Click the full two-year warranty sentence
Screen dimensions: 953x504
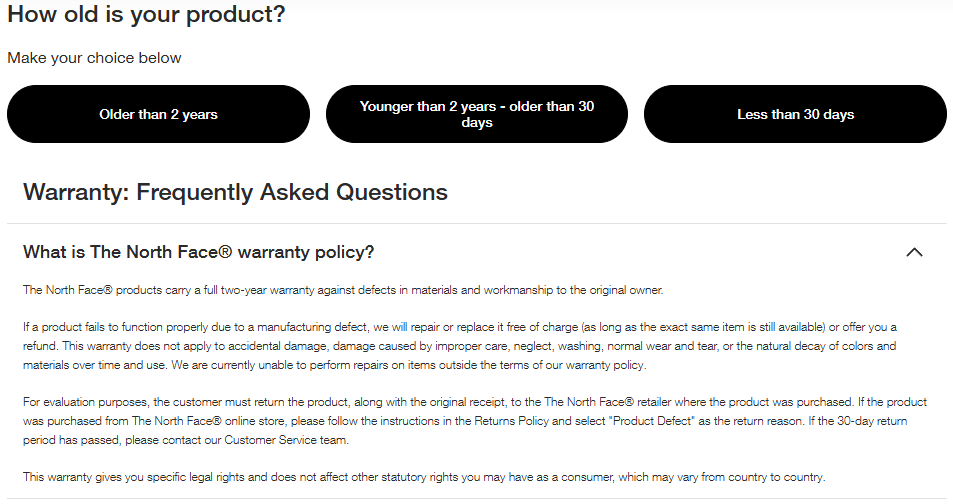click(343, 290)
